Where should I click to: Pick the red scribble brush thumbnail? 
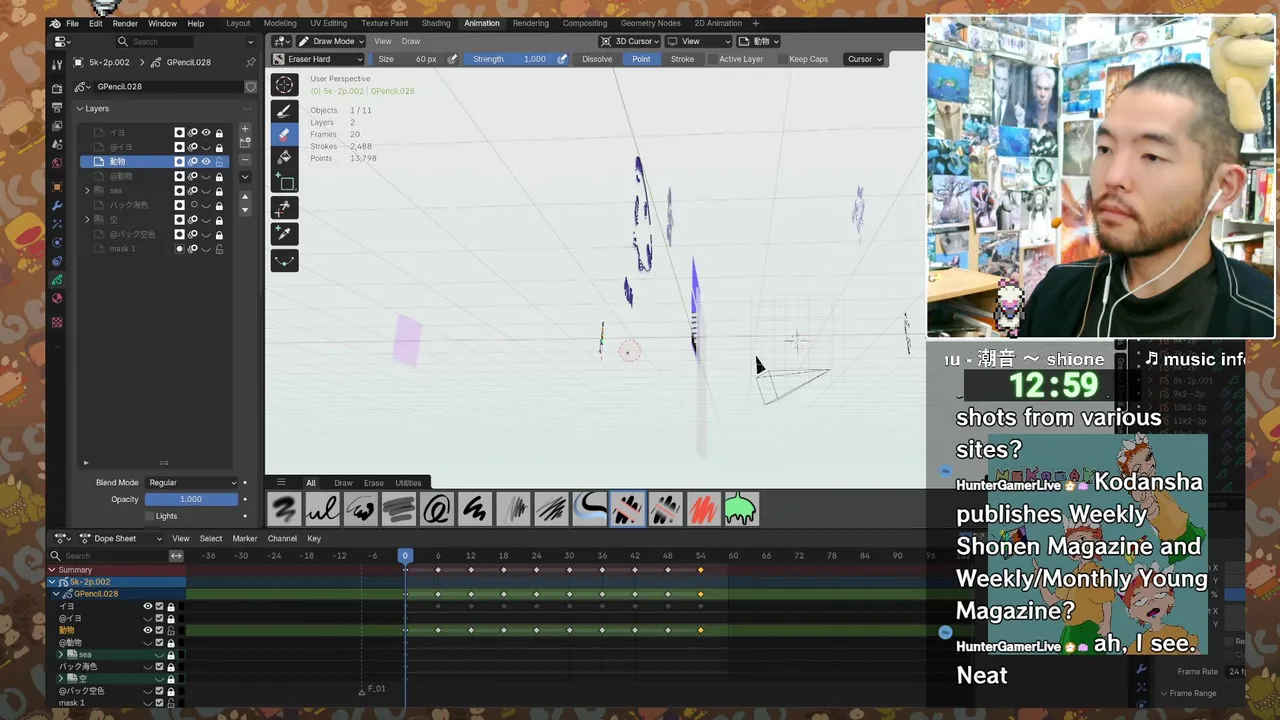coord(703,509)
